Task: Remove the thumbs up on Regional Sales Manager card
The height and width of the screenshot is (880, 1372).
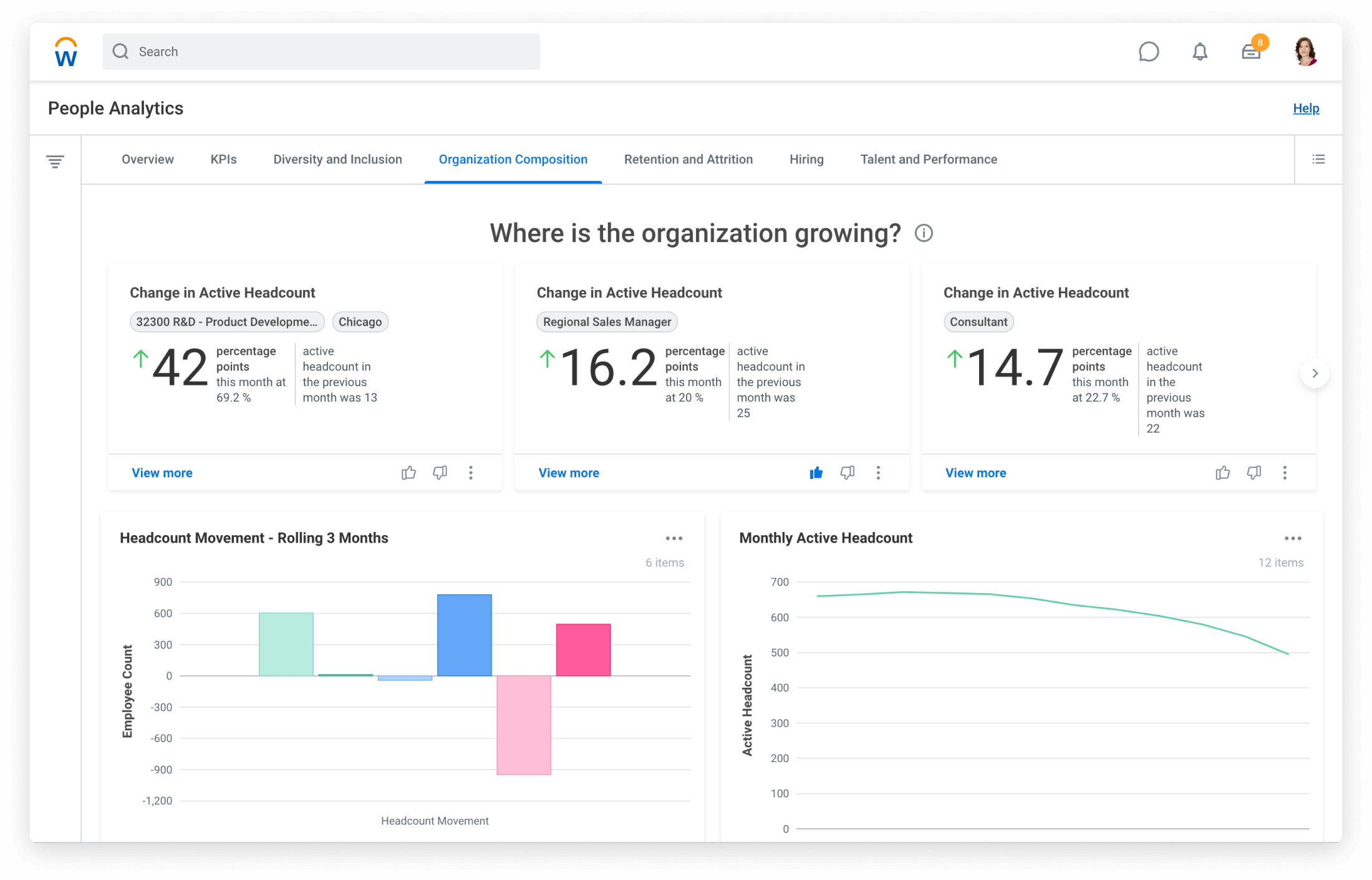Action: (x=816, y=473)
